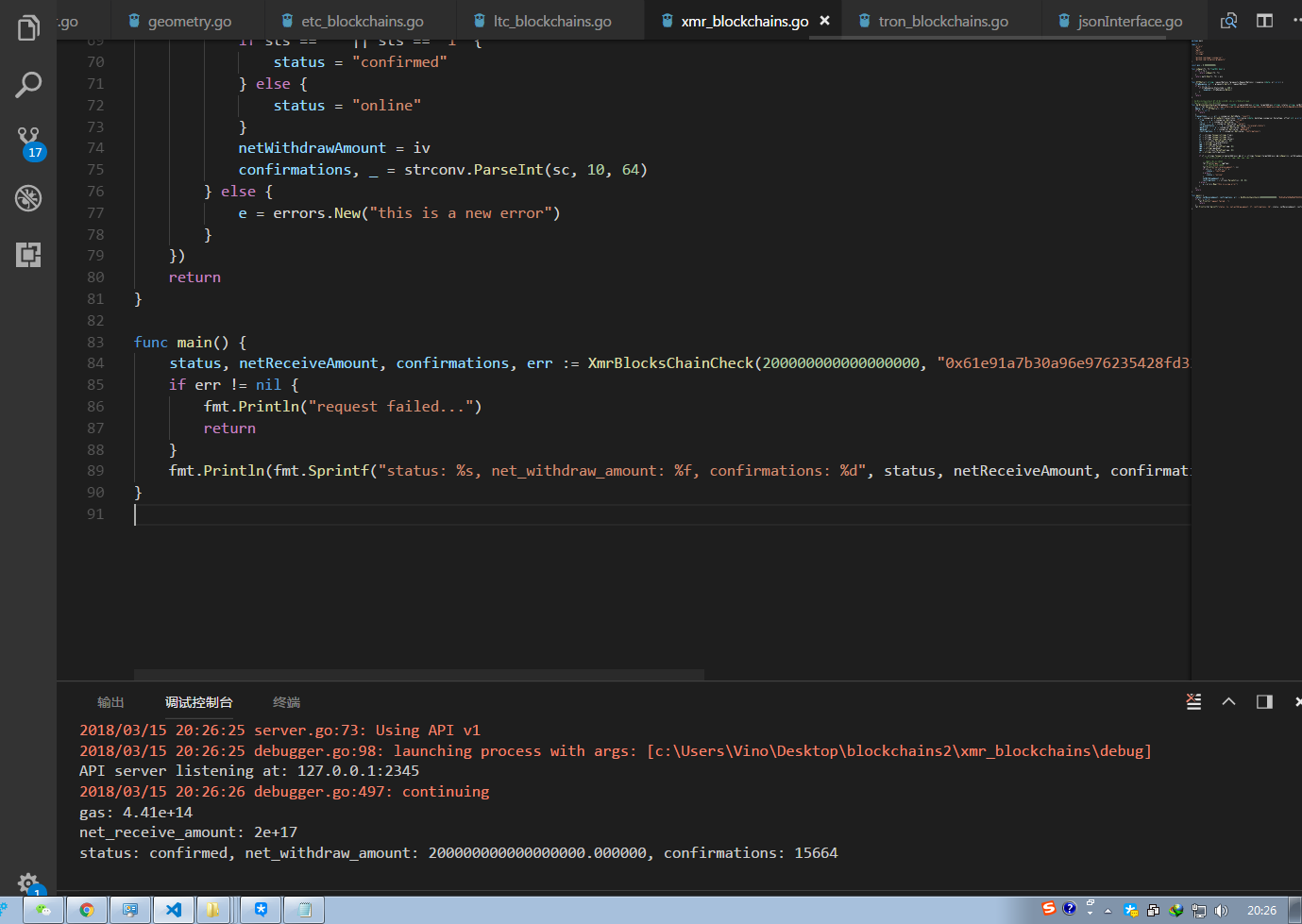This screenshot has width=1302, height=924.
Task: Open the Notepad taskbar button
Action: pyautogui.click(x=304, y=910)
